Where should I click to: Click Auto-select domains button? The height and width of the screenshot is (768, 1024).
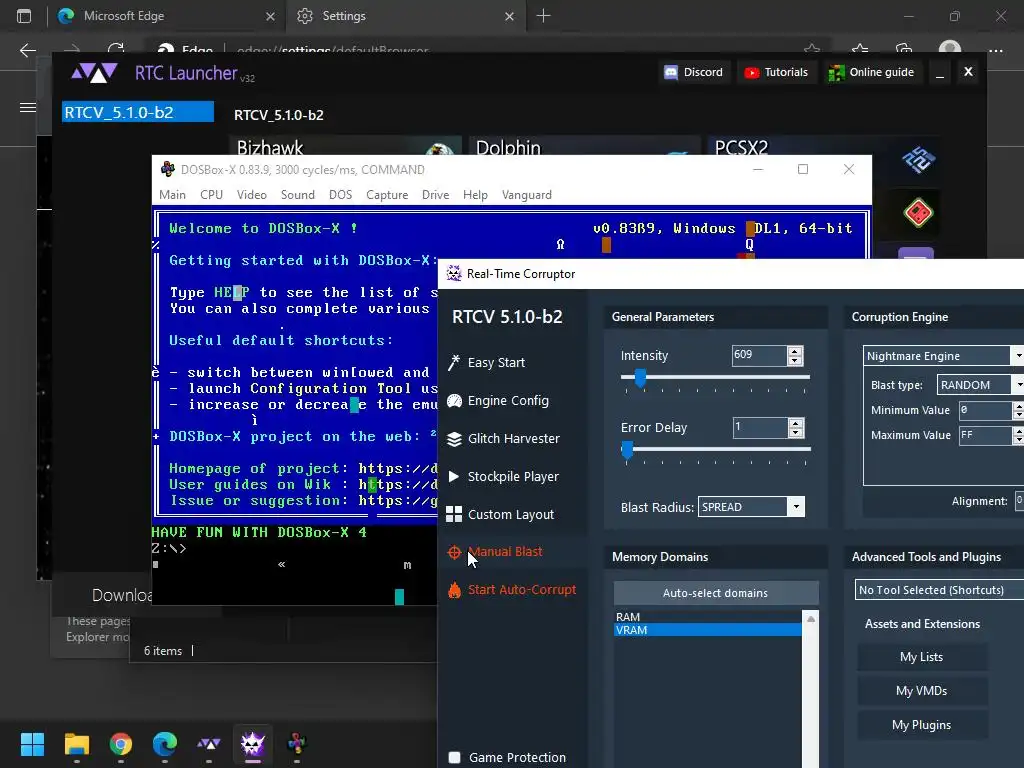[716, 593]
